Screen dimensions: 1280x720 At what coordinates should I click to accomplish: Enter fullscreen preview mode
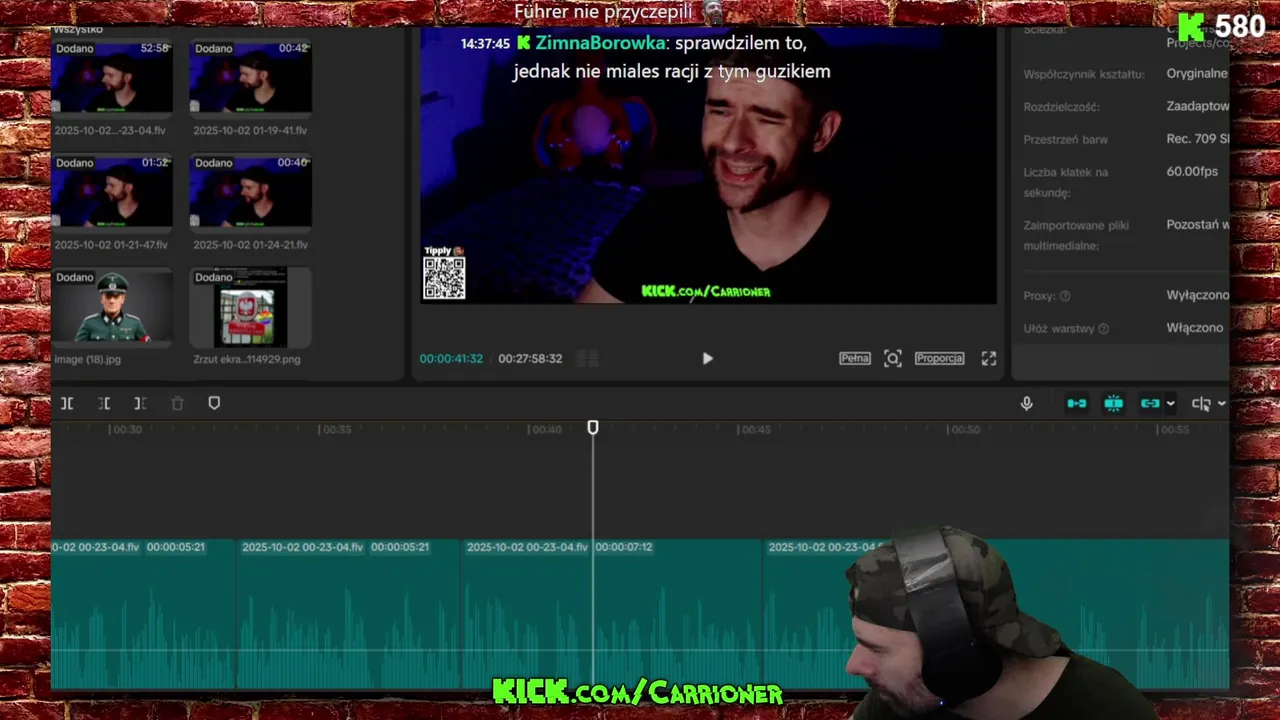tap(988, 358)
